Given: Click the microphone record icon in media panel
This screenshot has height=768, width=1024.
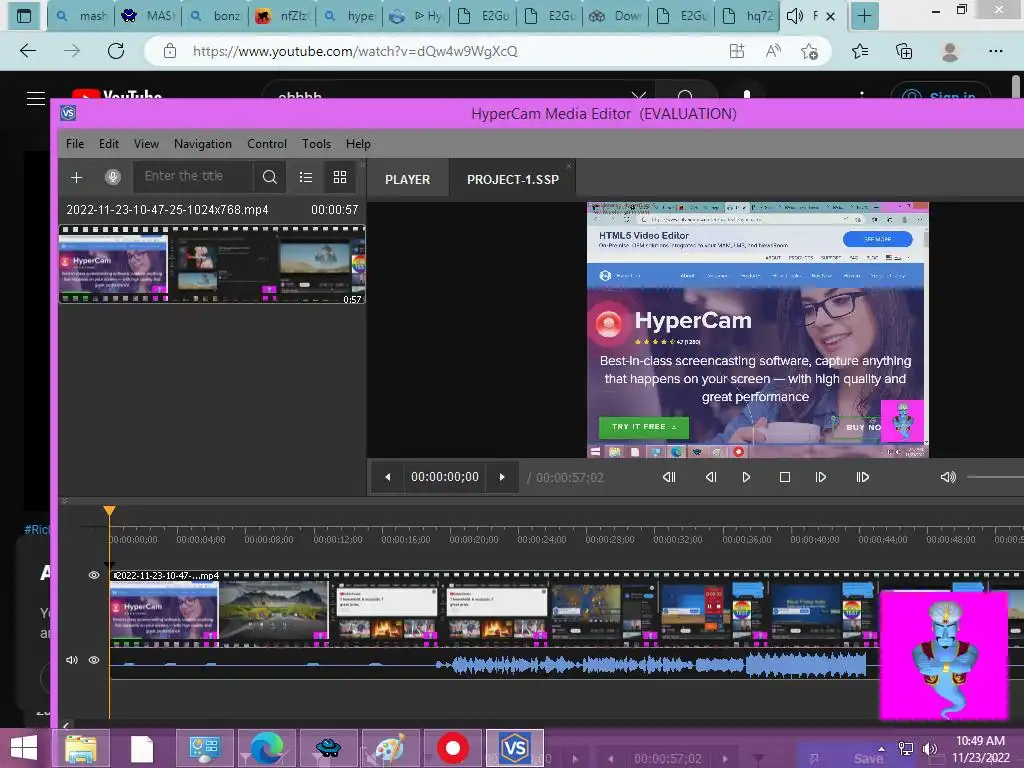Looking at the screenshot, I should point(113,177).
